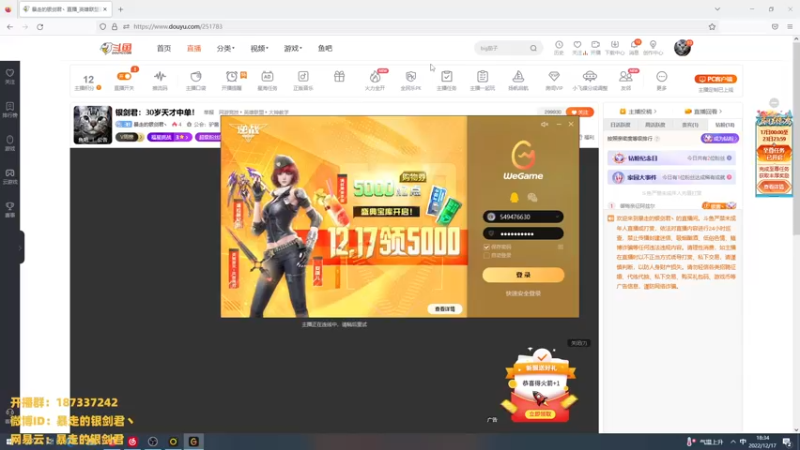Viewport: 800px width, 450px height.
Task: Open the download center icon
Action: (x=614, y=47)
